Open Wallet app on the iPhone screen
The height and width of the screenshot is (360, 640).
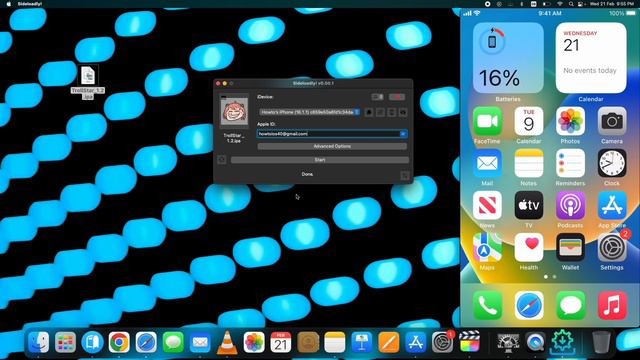pyautogui.click(x=570, y=248)
